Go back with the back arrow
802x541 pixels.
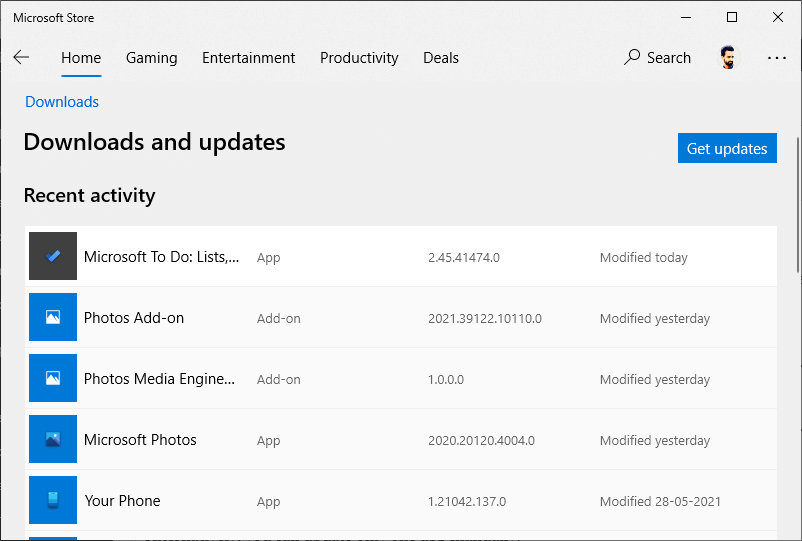[x=21, y=57]
